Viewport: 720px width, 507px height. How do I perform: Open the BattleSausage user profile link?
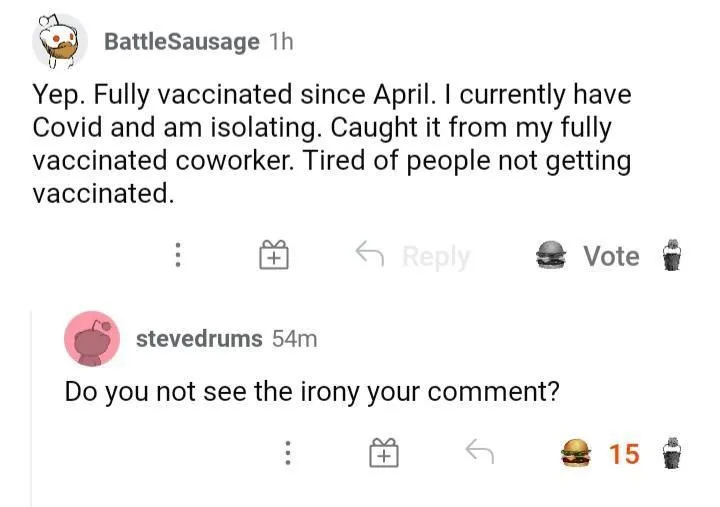point(181,42)
